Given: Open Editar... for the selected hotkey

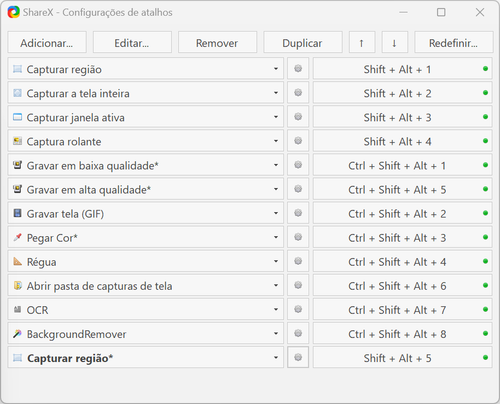Looking at the screenshot, I should coord(132,42).
